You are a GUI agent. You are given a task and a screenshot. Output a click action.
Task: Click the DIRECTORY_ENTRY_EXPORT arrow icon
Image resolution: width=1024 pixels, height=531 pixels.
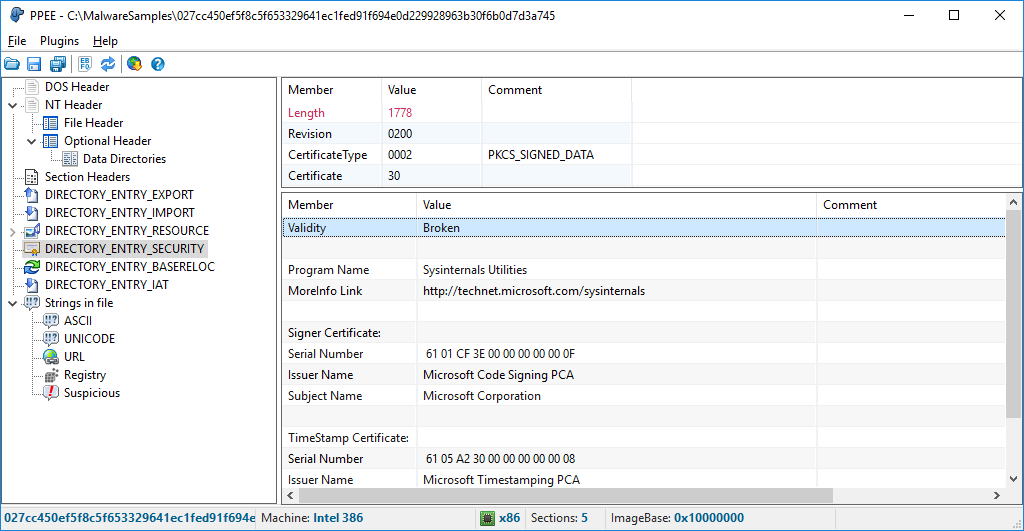click(x=31, y=195)
